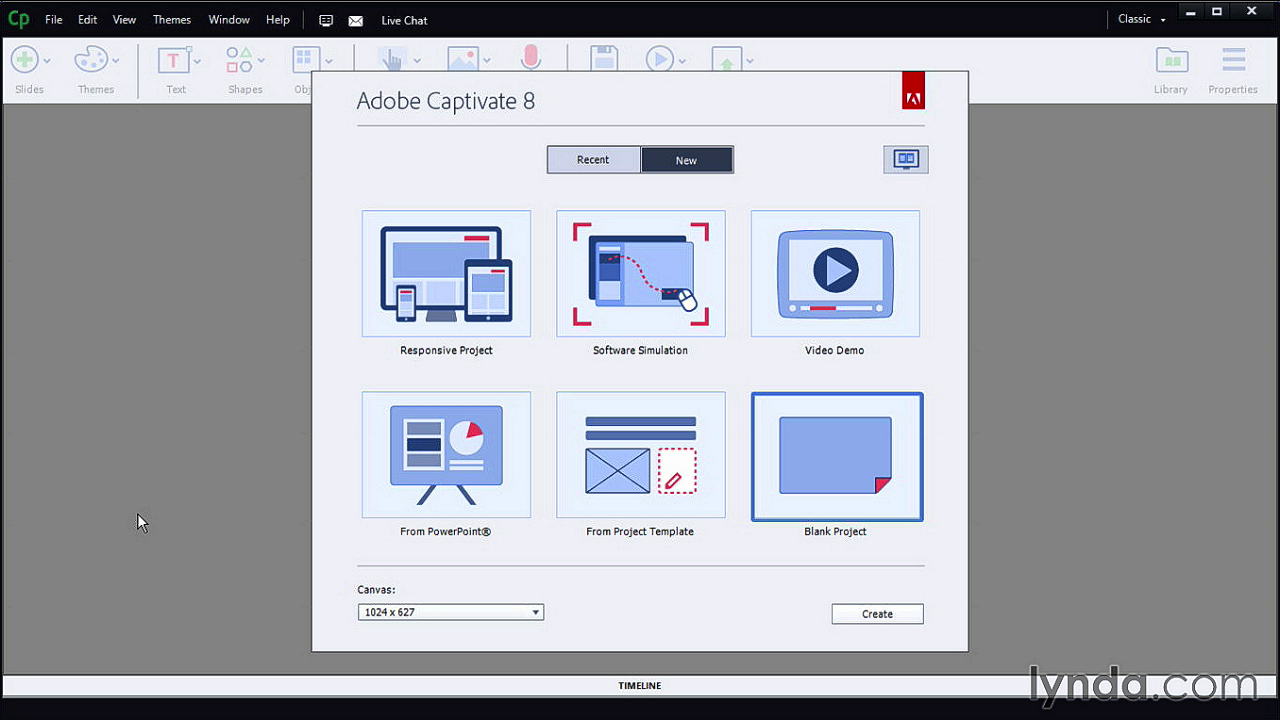Select the Video Demo thumbnail
Image resolution: width=1280 pixels, height=720 pixels.
click(835, 273)
